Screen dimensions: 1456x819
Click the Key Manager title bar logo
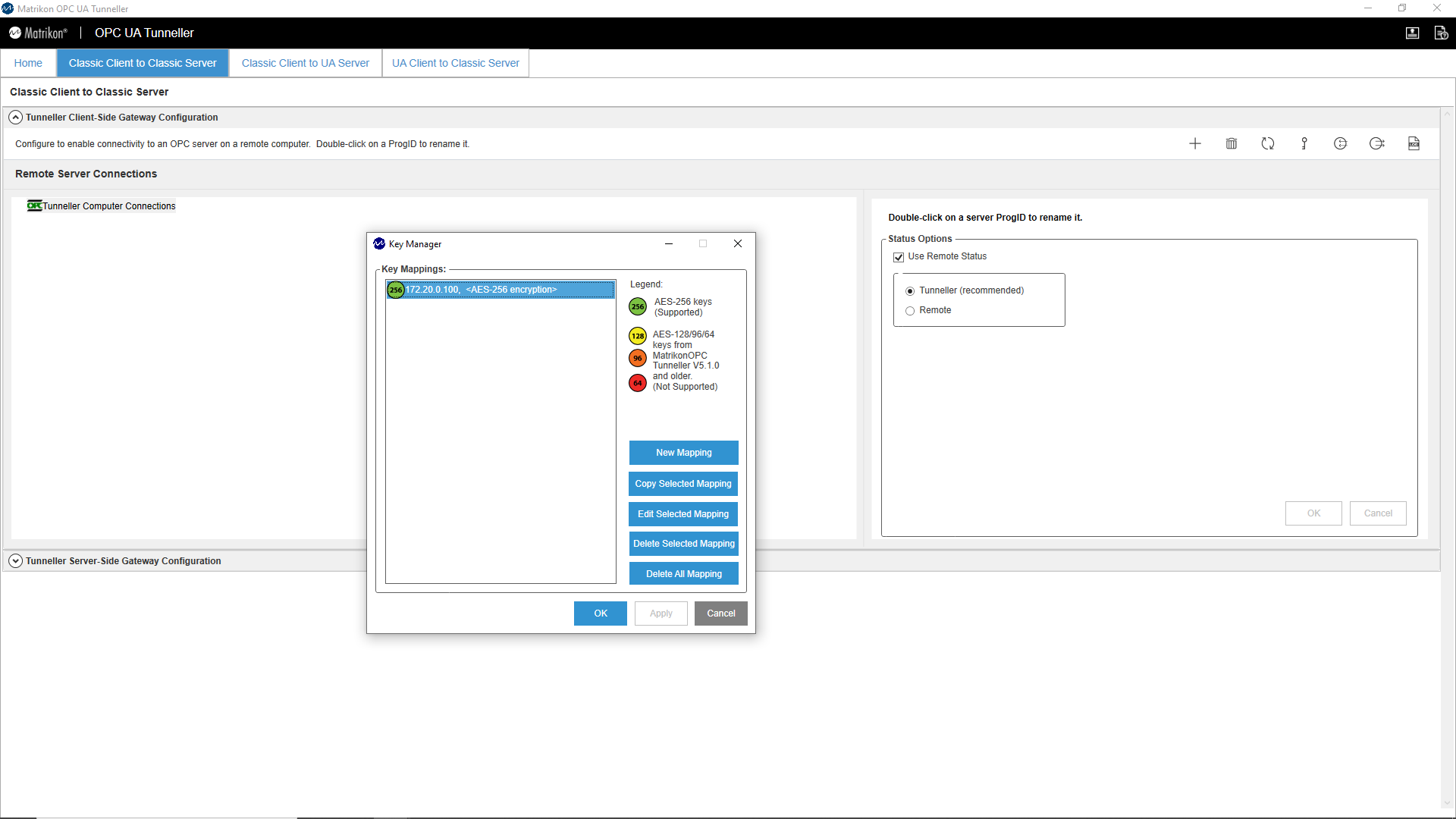point(379,243)
